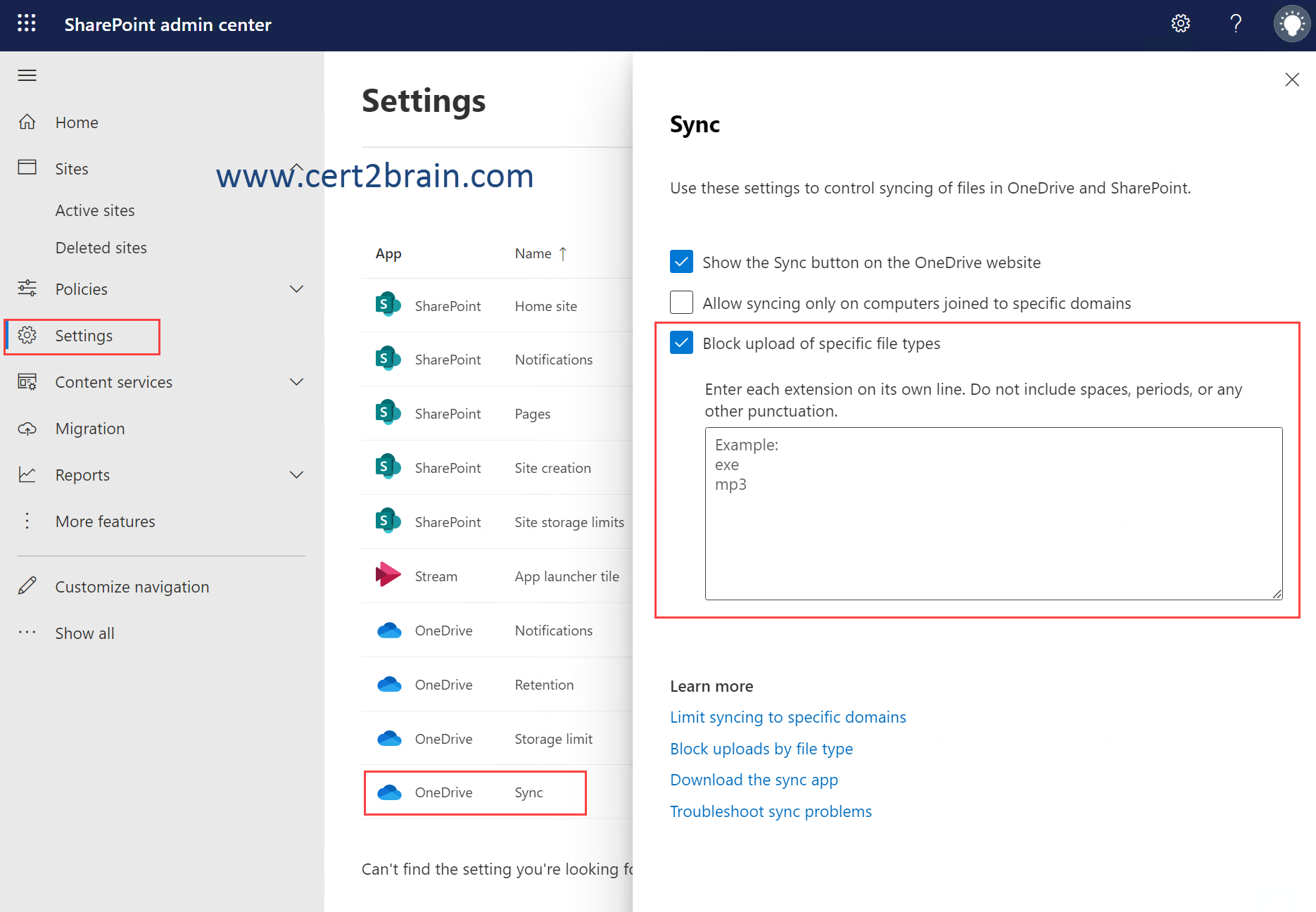The image size is (1316, 912).
Task: Open the help question mark icon
Action: (x=1236, y=23)
